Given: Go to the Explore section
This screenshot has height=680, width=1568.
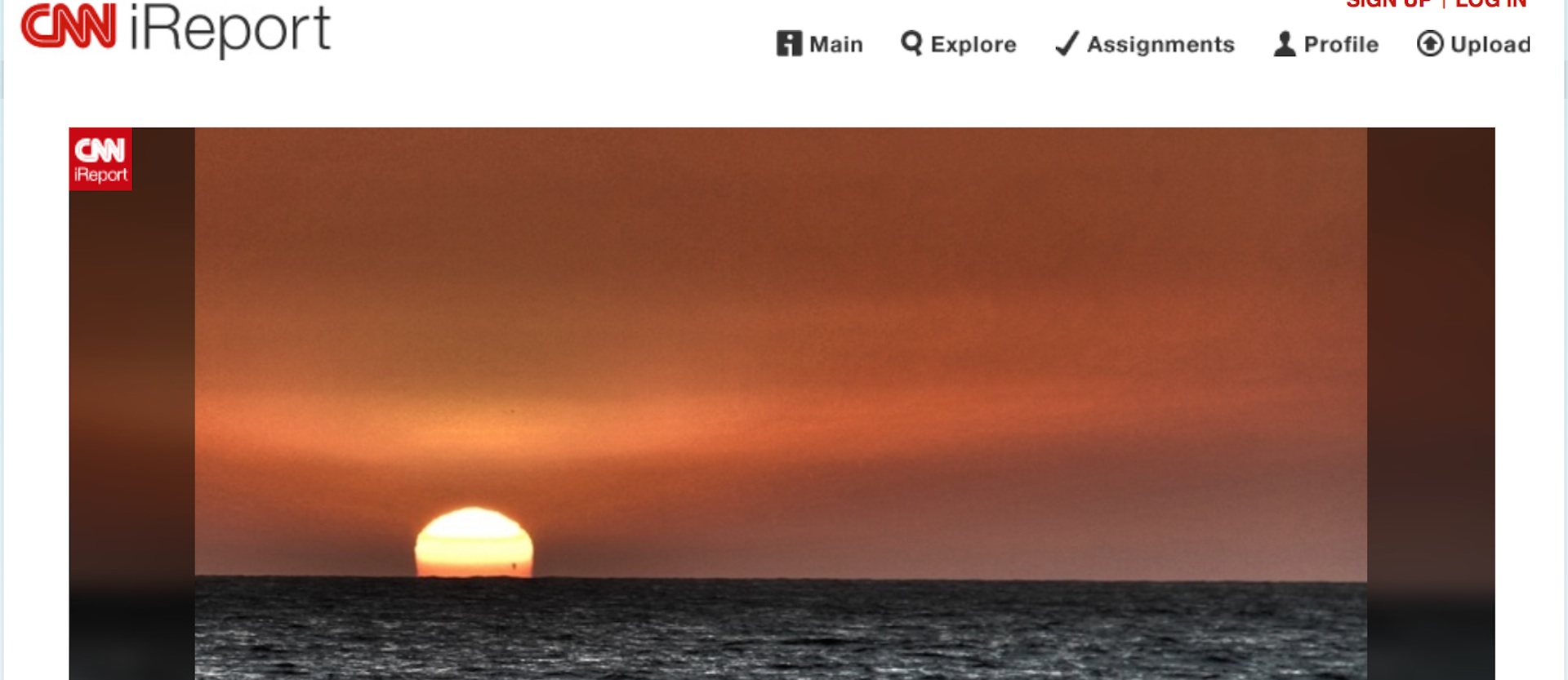Looking at the screenshot, I should click(973, 44).
